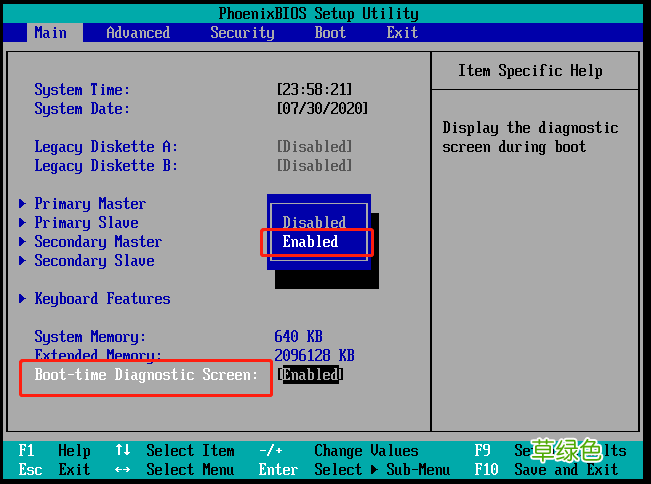
Task: Expand the Keyboard Features arrow
Action: 22,298
